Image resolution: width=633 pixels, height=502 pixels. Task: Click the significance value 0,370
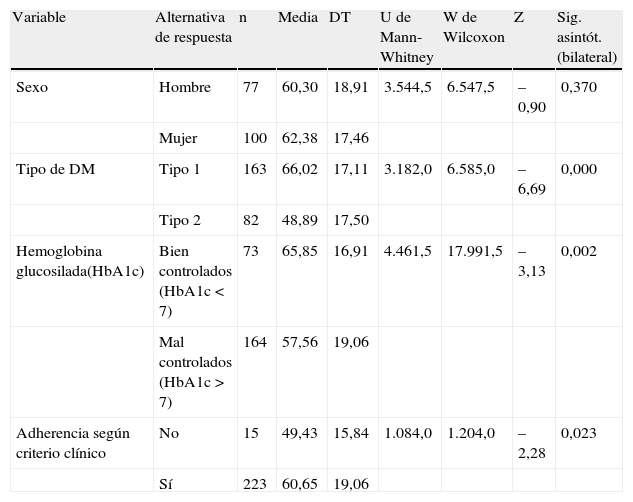579,87
